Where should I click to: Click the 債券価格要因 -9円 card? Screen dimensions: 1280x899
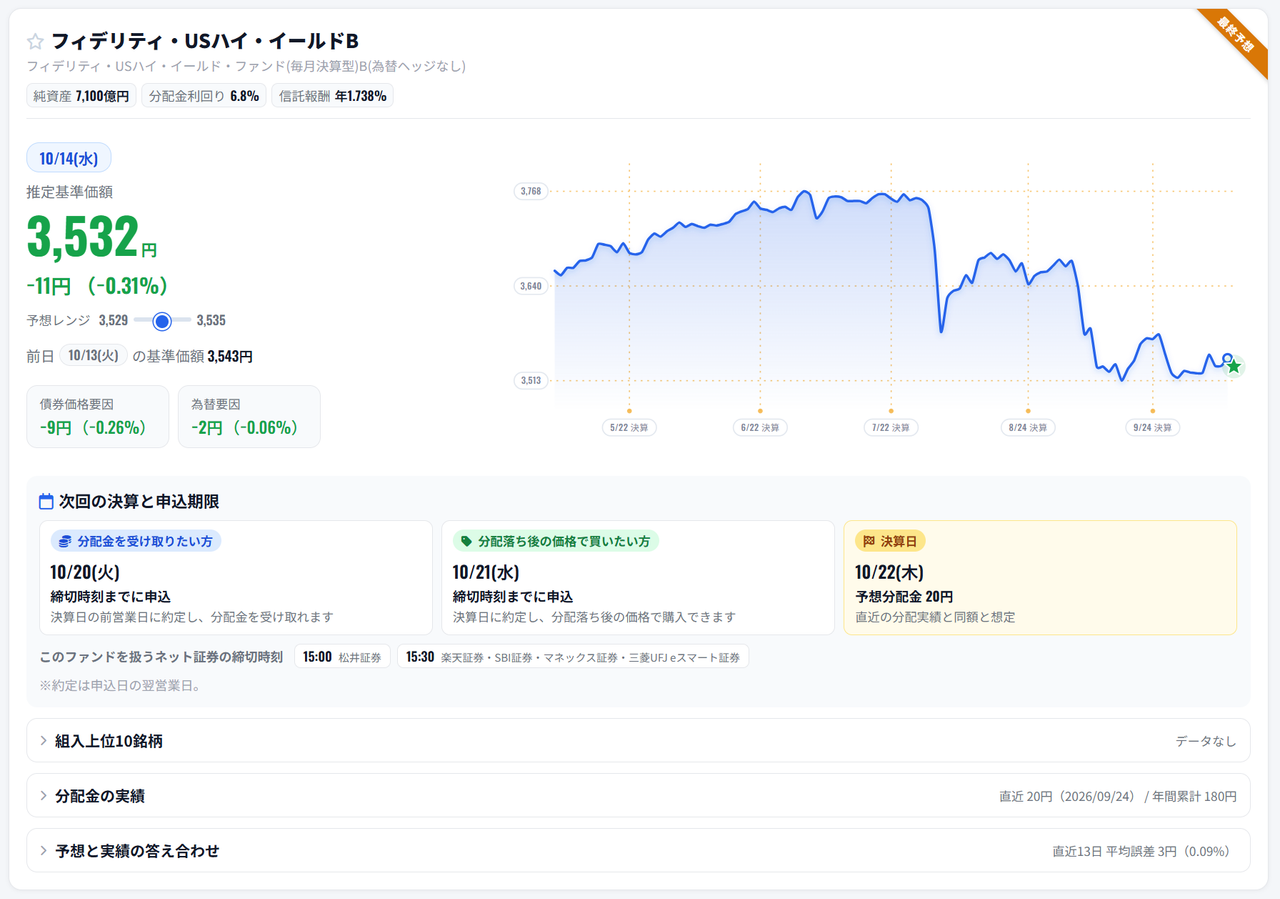coord(98,417)
